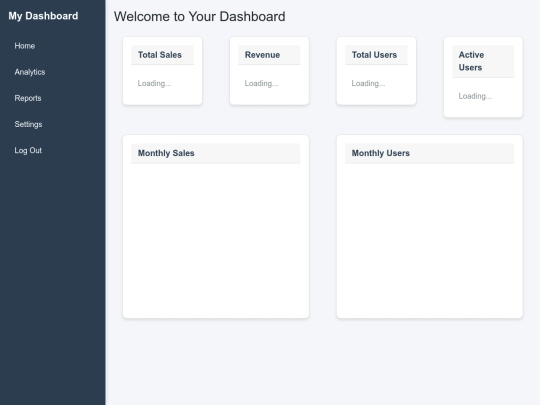Click Loading text under Active Users
Image resolution: width=540 pixels, height=405 pixels.
pyautogui.click(x=475, y=96)
